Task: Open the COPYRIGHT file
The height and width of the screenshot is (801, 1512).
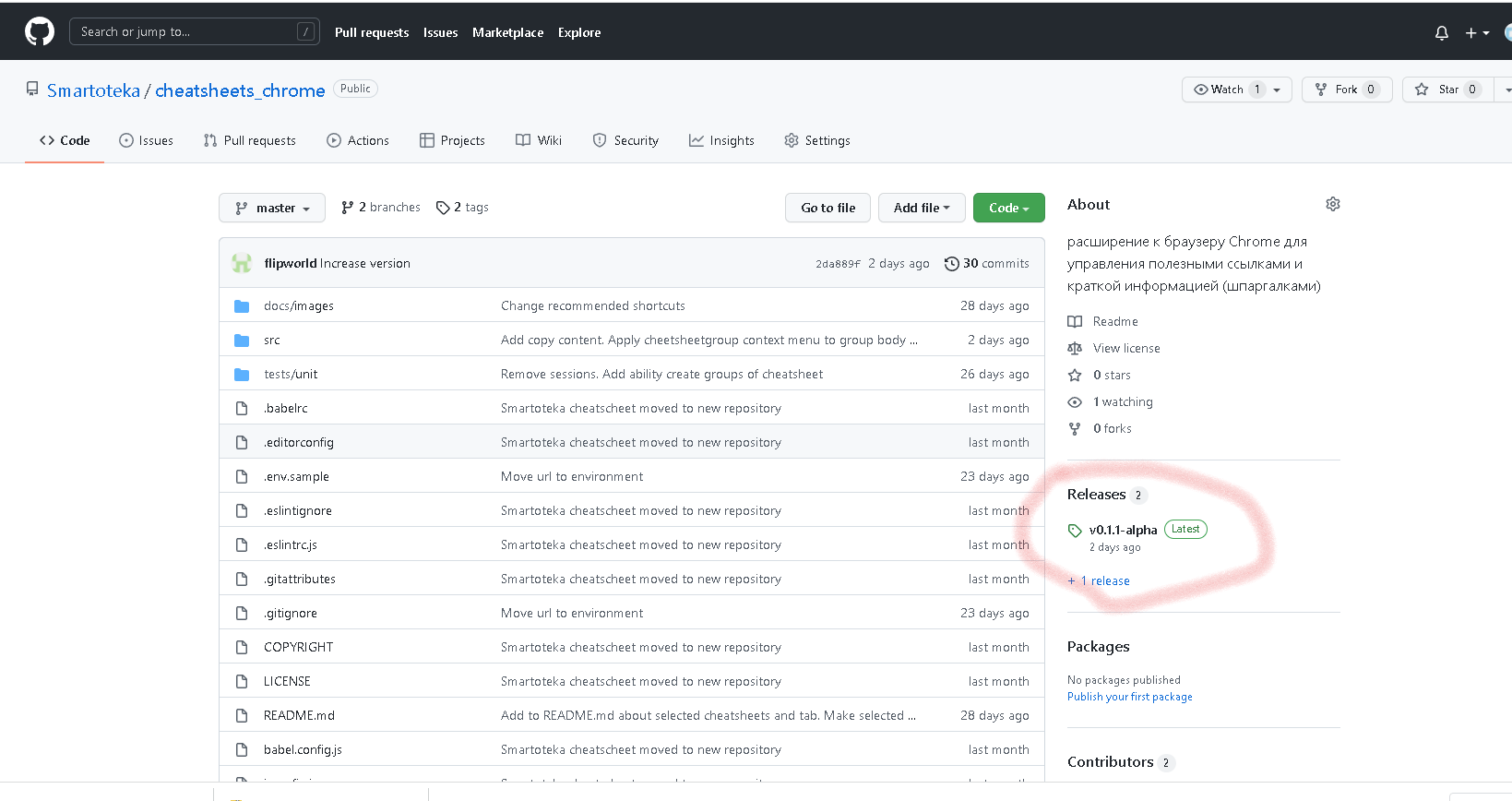Action: (298, 647)
